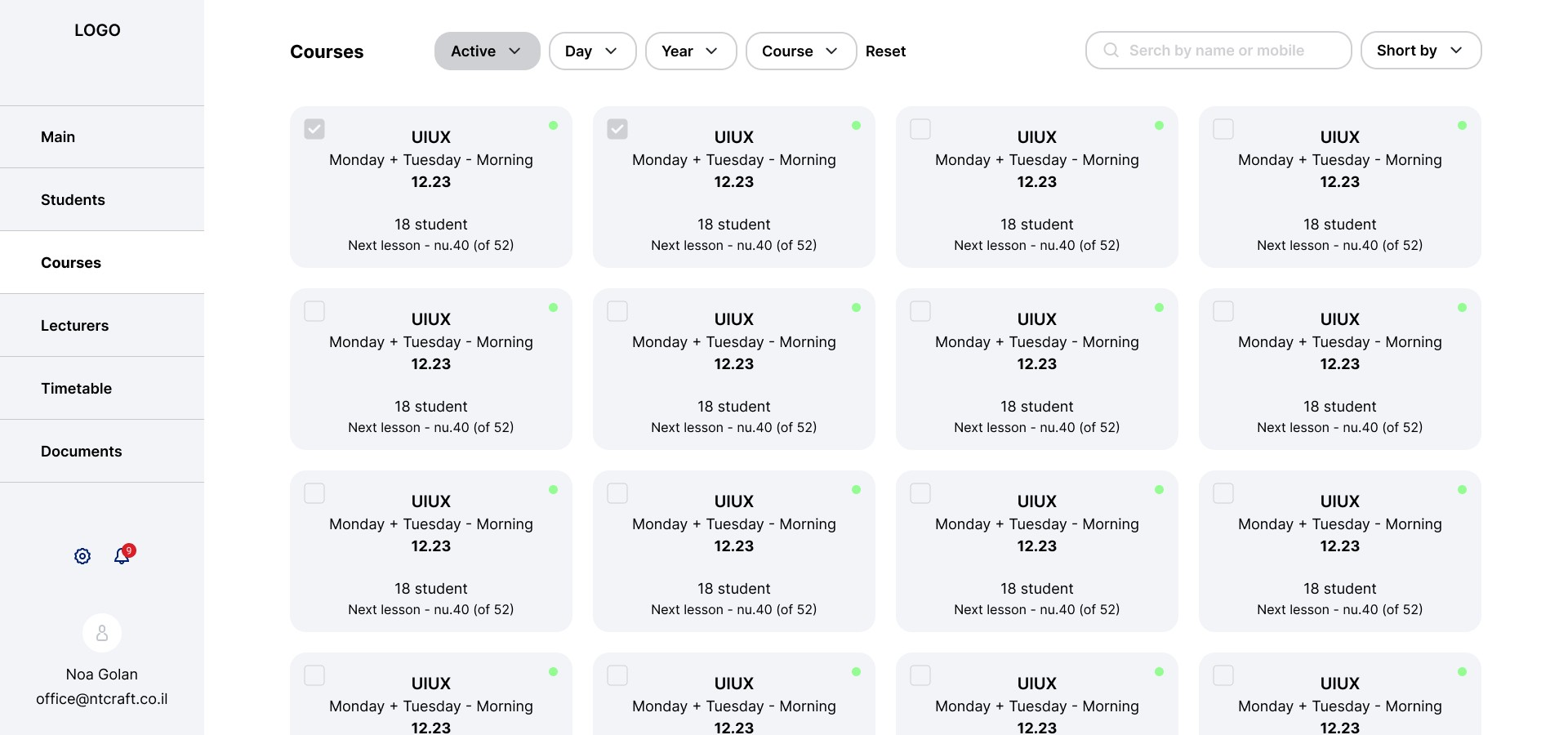Screen dimensions: 1568x735
Task: Reset all course filters
Action: [x=885, y=51]
